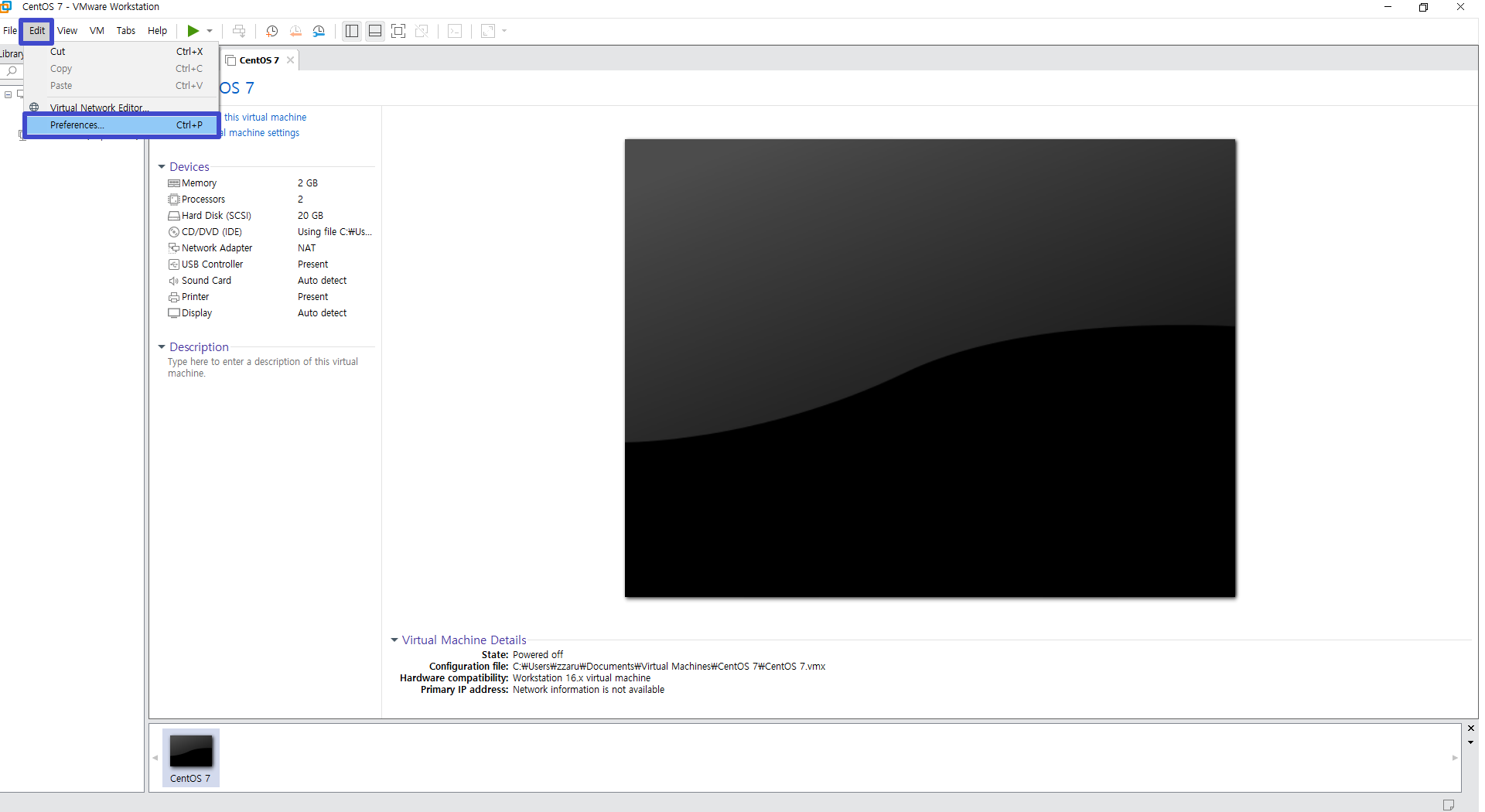Open the Edit menu
The image size is (1485, 812).
coord(37,31)
